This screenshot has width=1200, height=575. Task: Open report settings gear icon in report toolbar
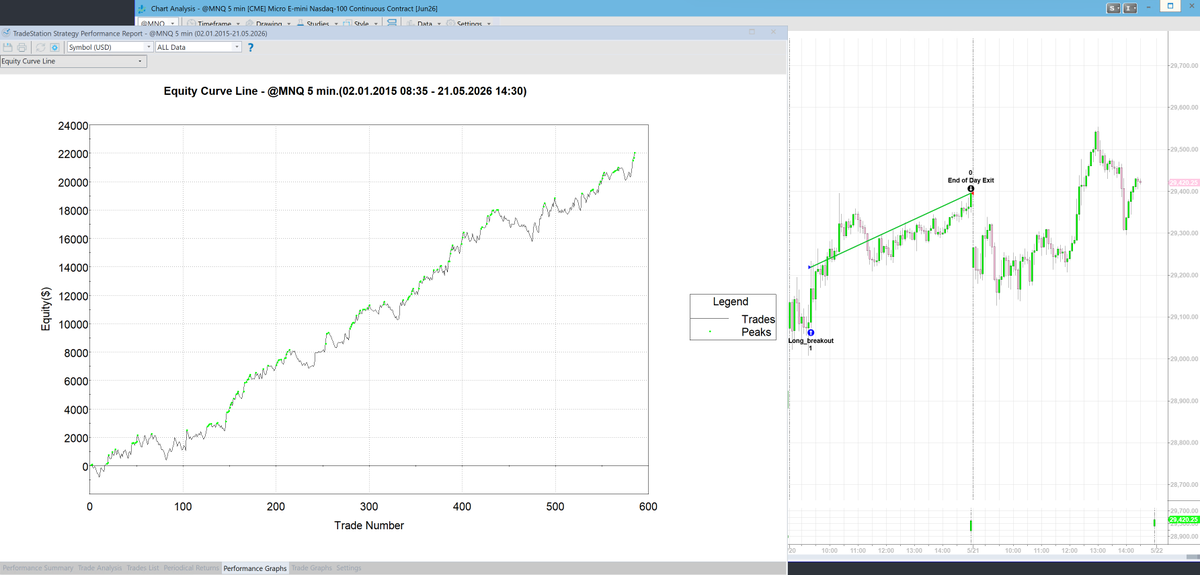(x=54, y=47)
